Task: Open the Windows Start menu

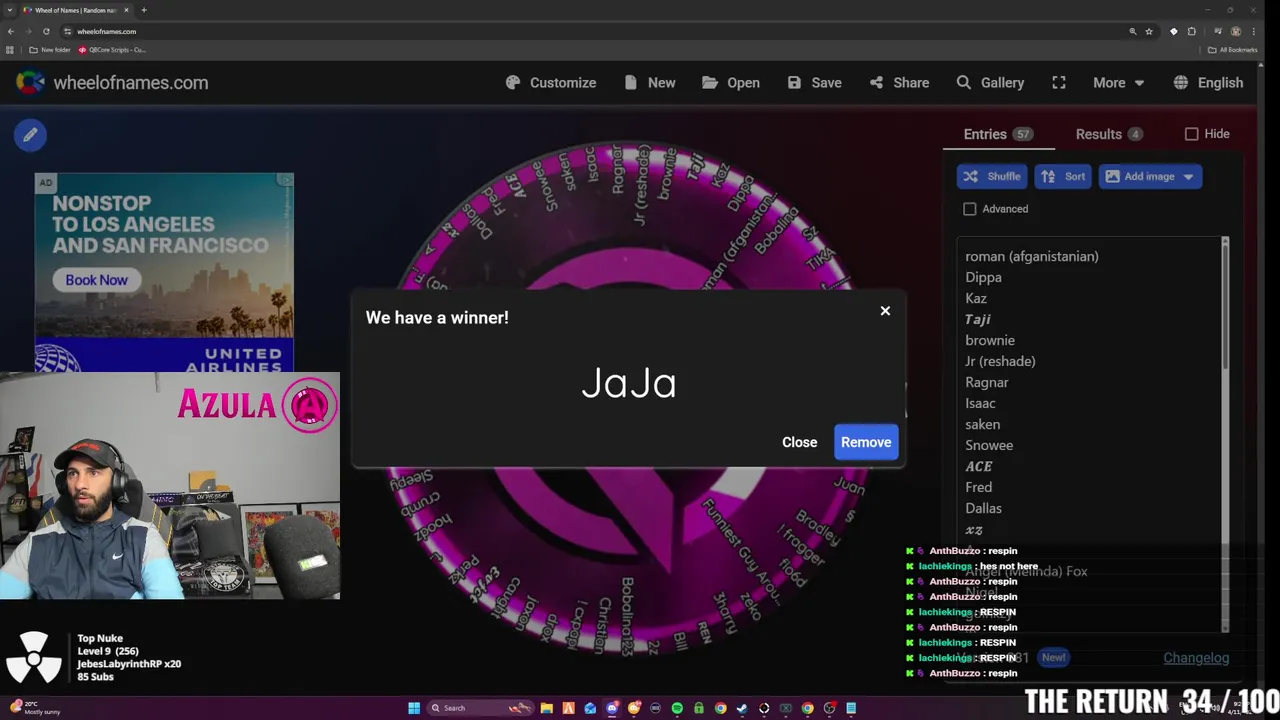Action: coord(414,708)
